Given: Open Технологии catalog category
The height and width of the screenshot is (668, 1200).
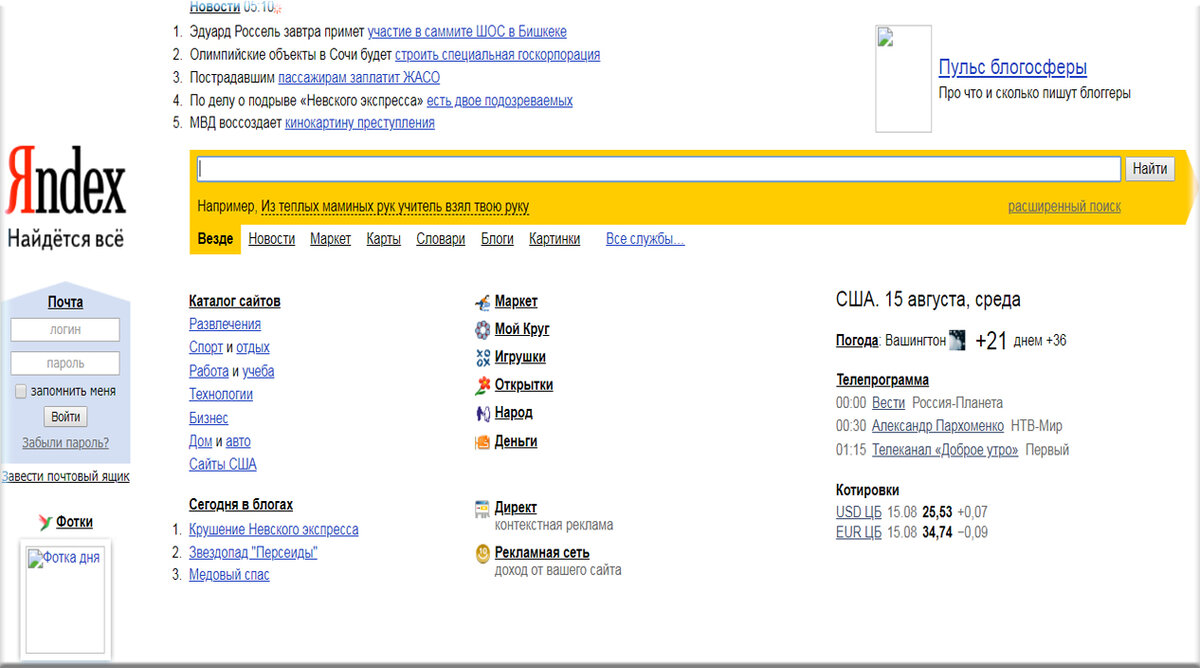Looking at the screenshot, I should click(x=221, y=394).
